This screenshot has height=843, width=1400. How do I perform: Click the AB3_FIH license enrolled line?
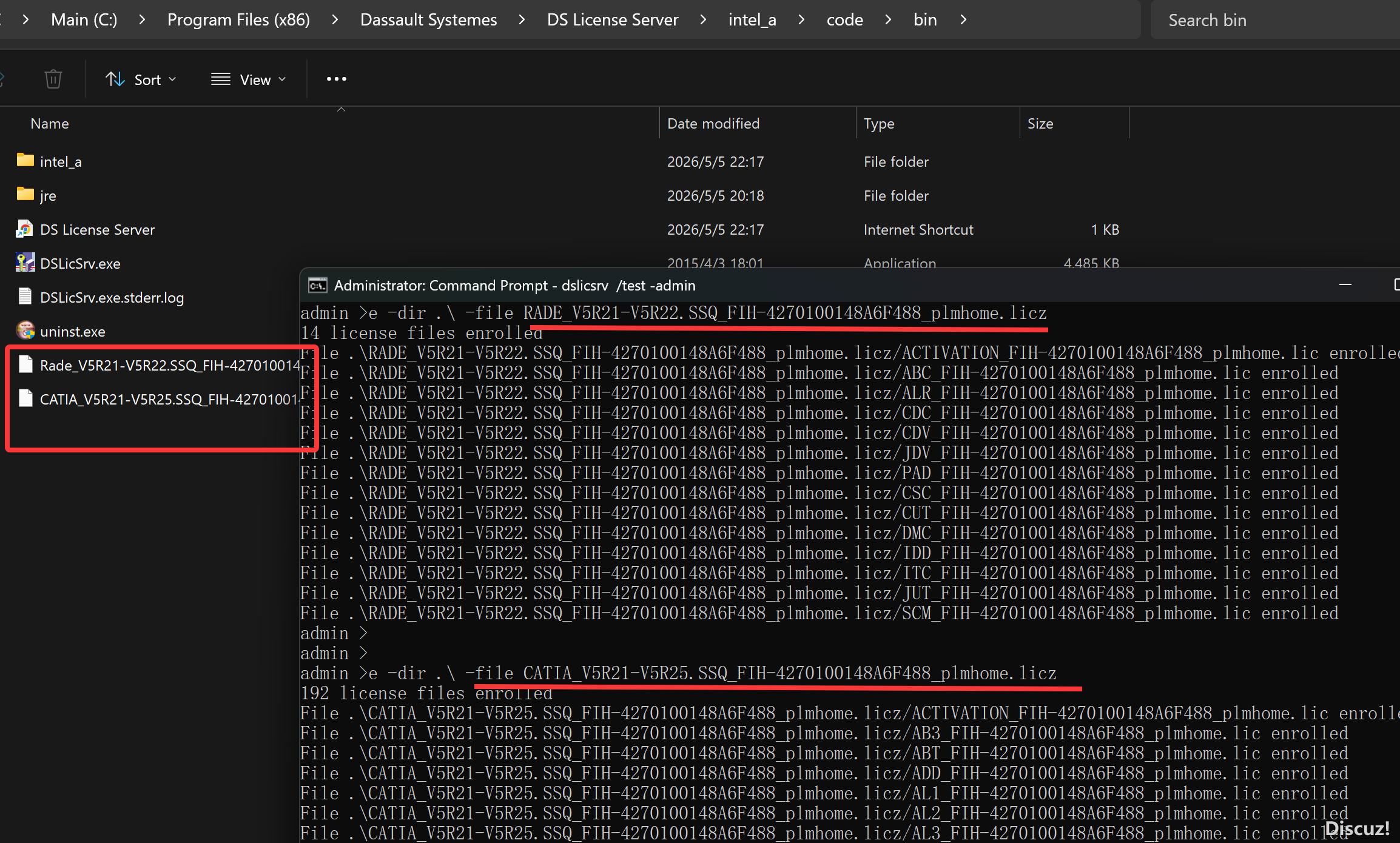tap(824, 734)
